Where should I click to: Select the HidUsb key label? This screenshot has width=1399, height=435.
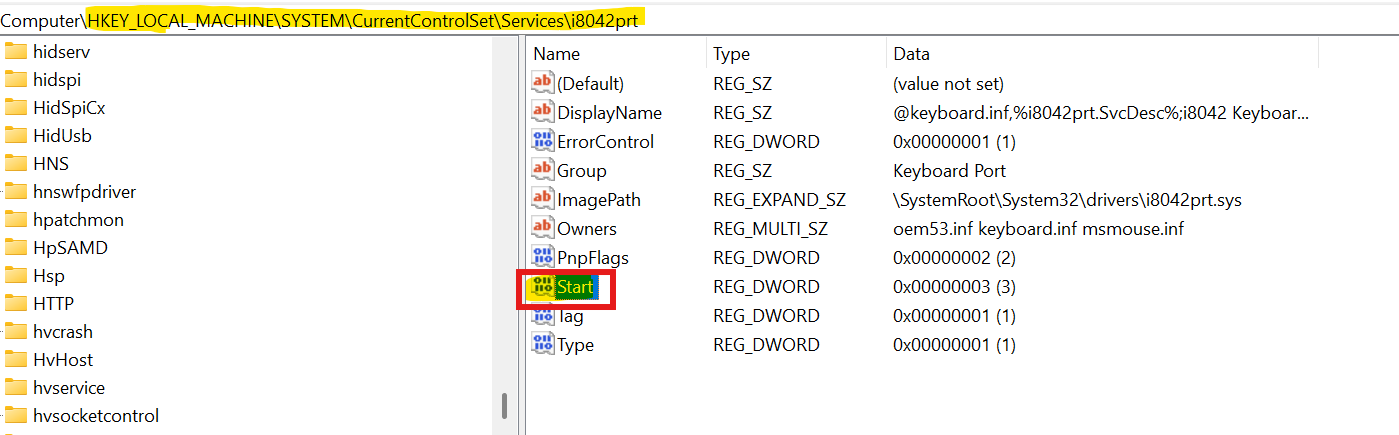[62, 136]
